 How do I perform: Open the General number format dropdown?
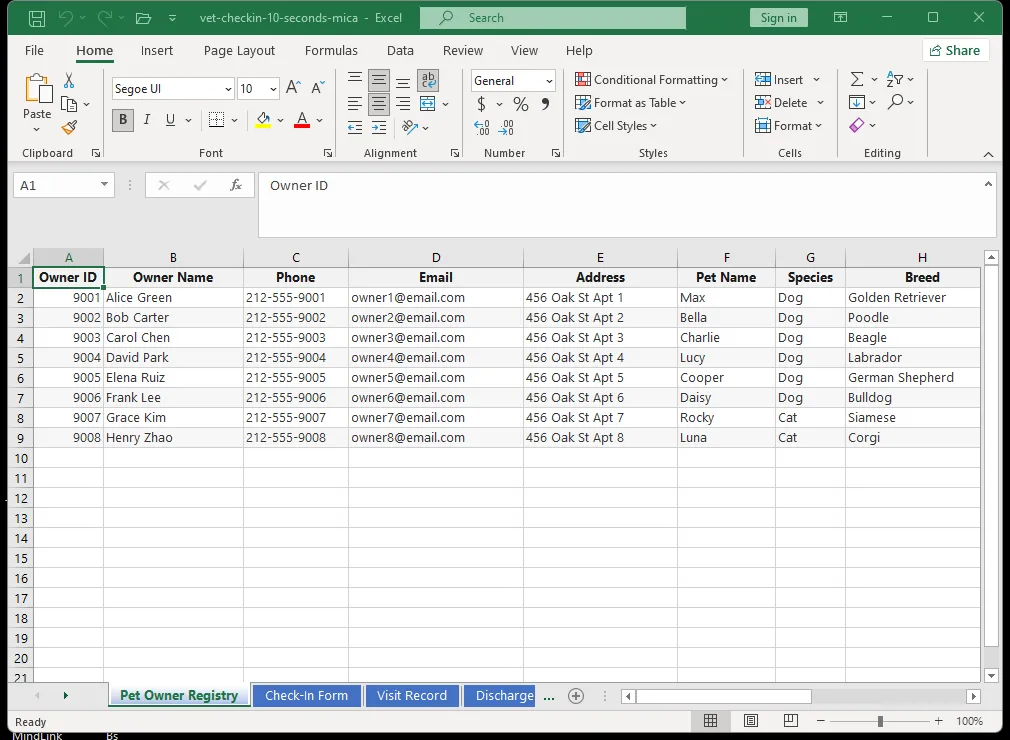click(549, 81)
